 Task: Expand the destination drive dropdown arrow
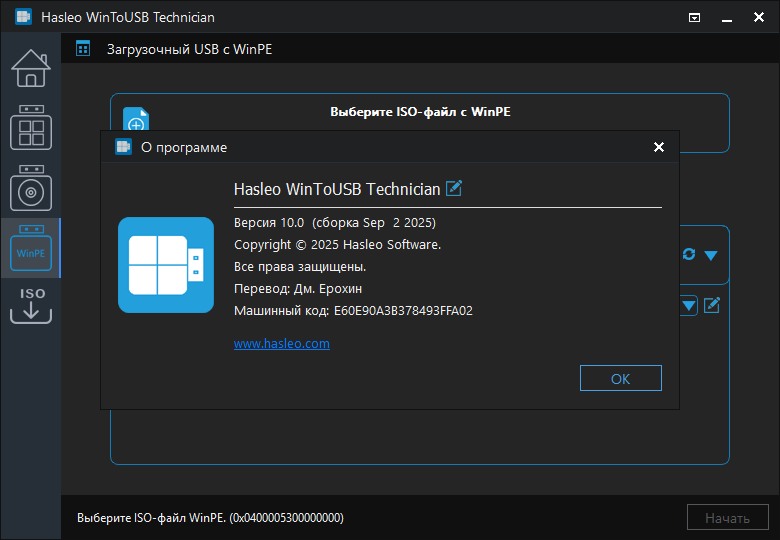[x=711, y=256]
